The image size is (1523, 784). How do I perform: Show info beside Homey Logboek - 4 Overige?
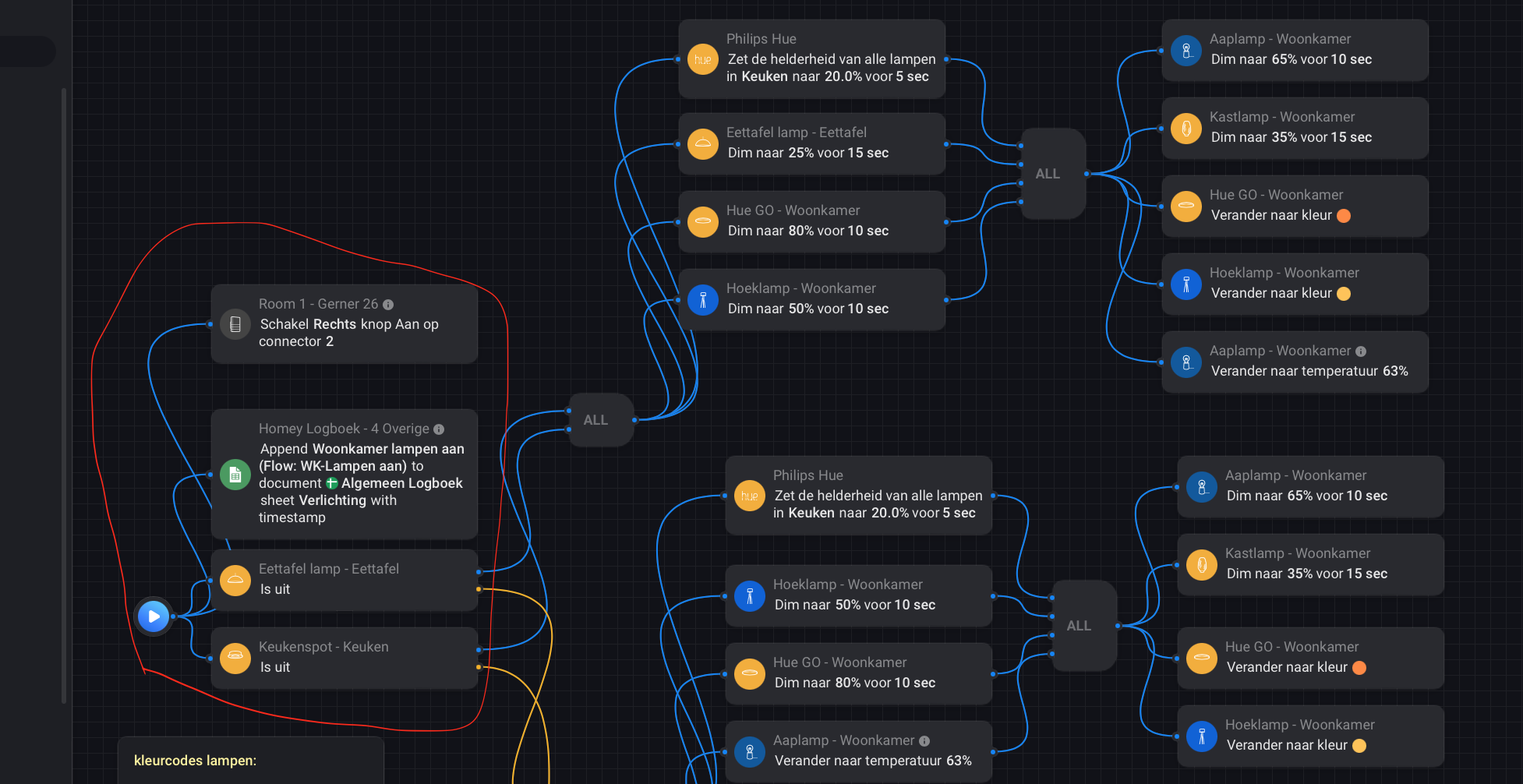coord(439,429)
